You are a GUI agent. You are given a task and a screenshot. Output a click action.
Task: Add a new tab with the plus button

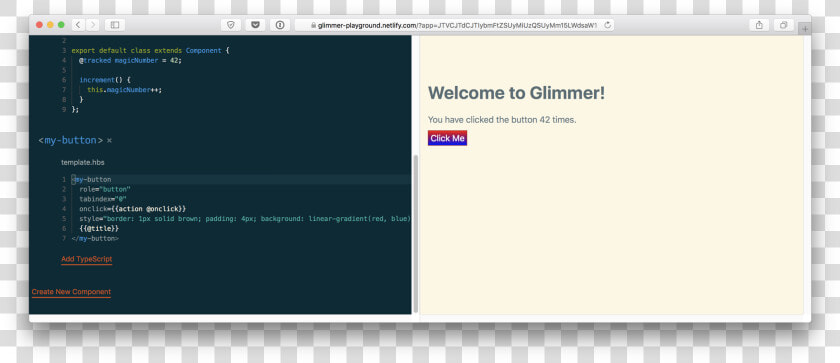(x=804, y=29)
